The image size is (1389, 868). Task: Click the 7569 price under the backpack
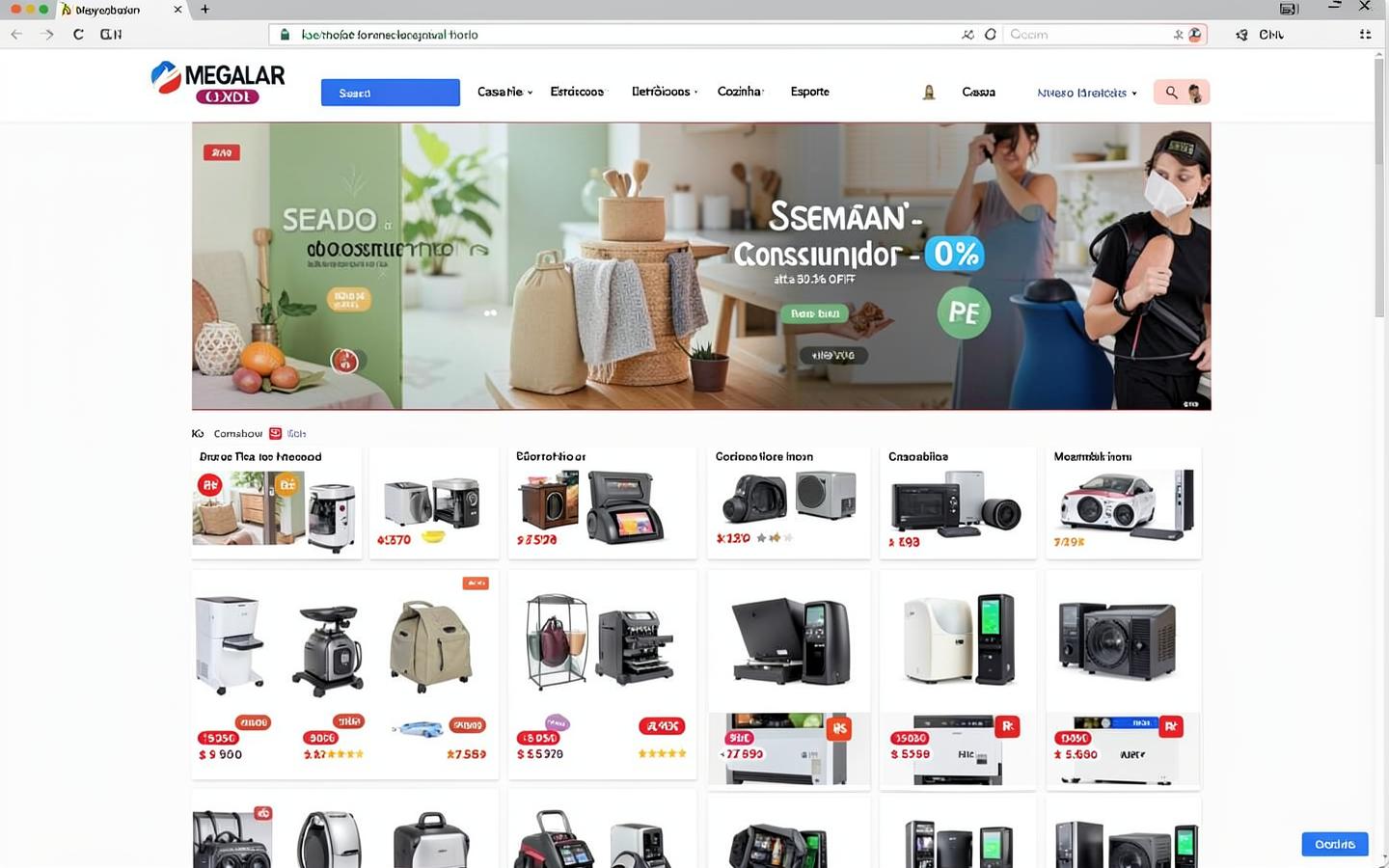467,754
